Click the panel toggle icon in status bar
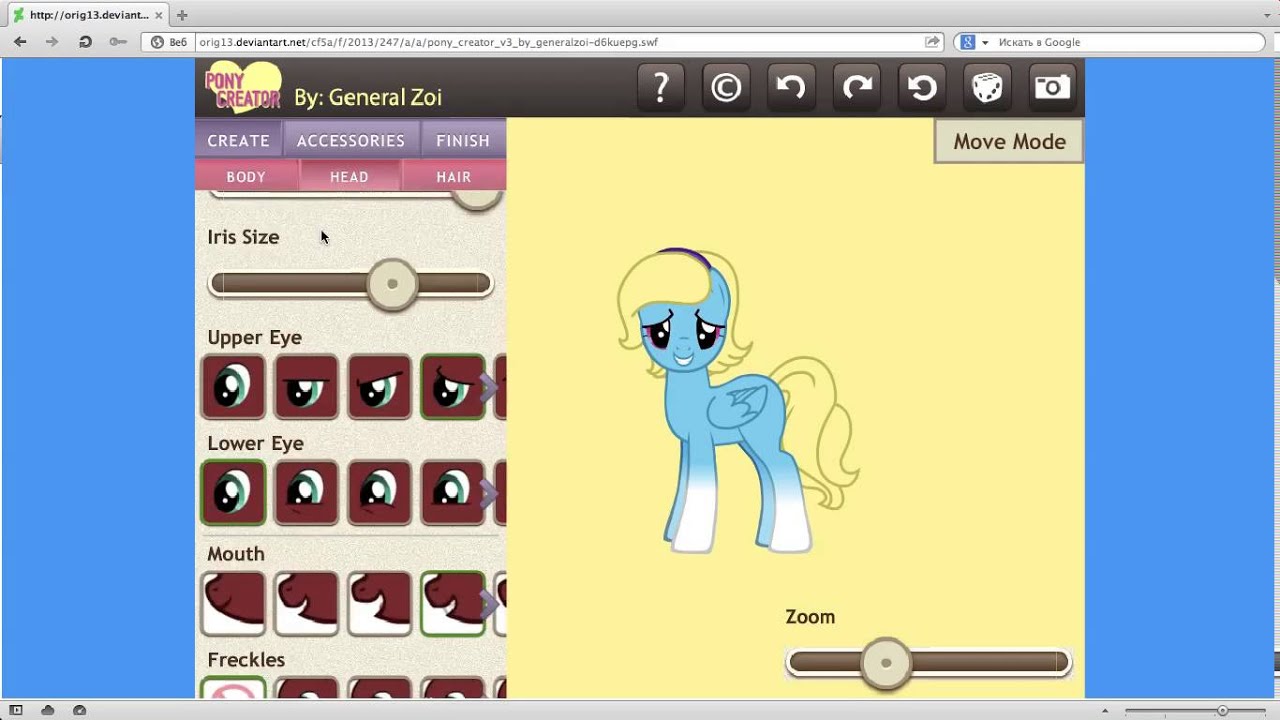This screenshot has height=720, width=1280. pos(16,710)
